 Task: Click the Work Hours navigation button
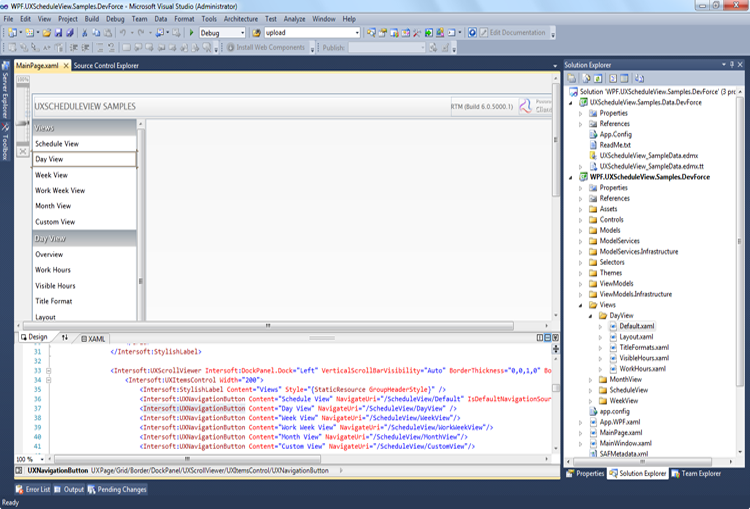(x=85, y=270)
